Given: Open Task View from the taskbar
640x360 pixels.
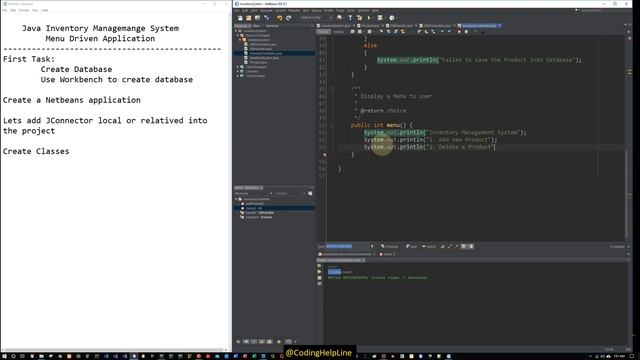Looking at the screenshot, I should click(22, 356).
